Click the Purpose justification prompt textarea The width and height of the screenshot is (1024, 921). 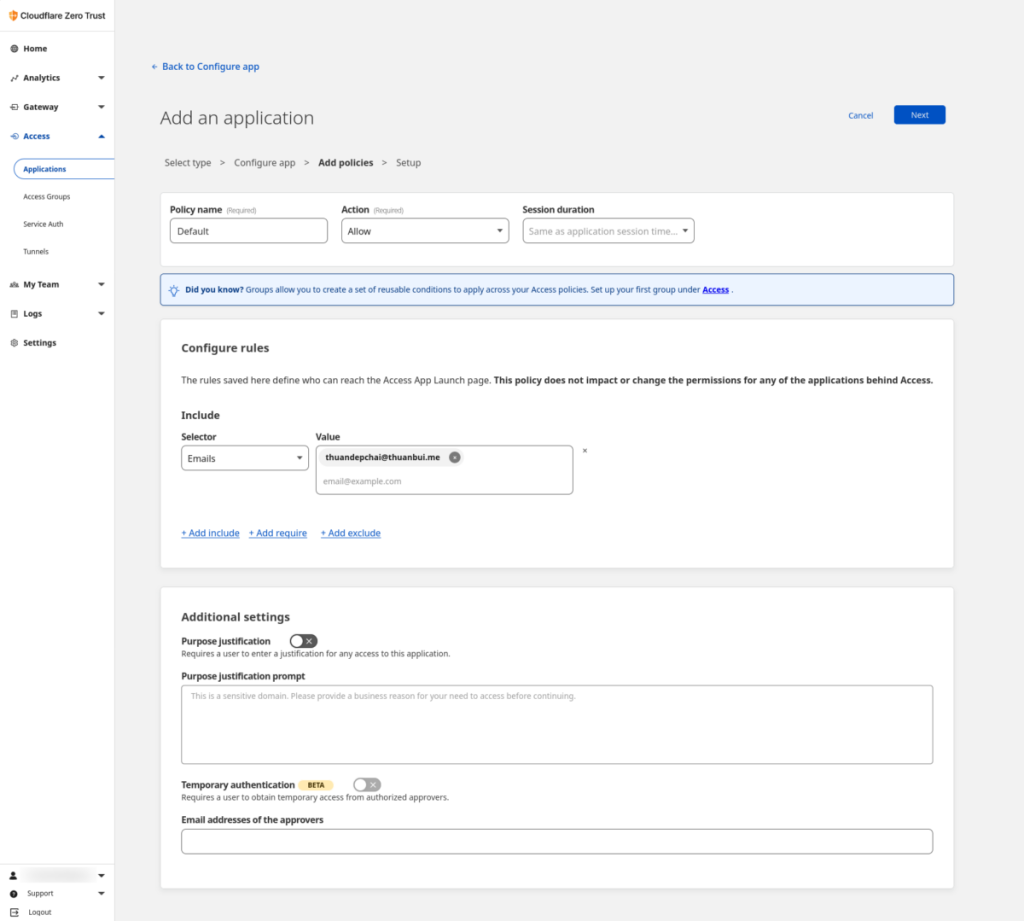[557, 724]
